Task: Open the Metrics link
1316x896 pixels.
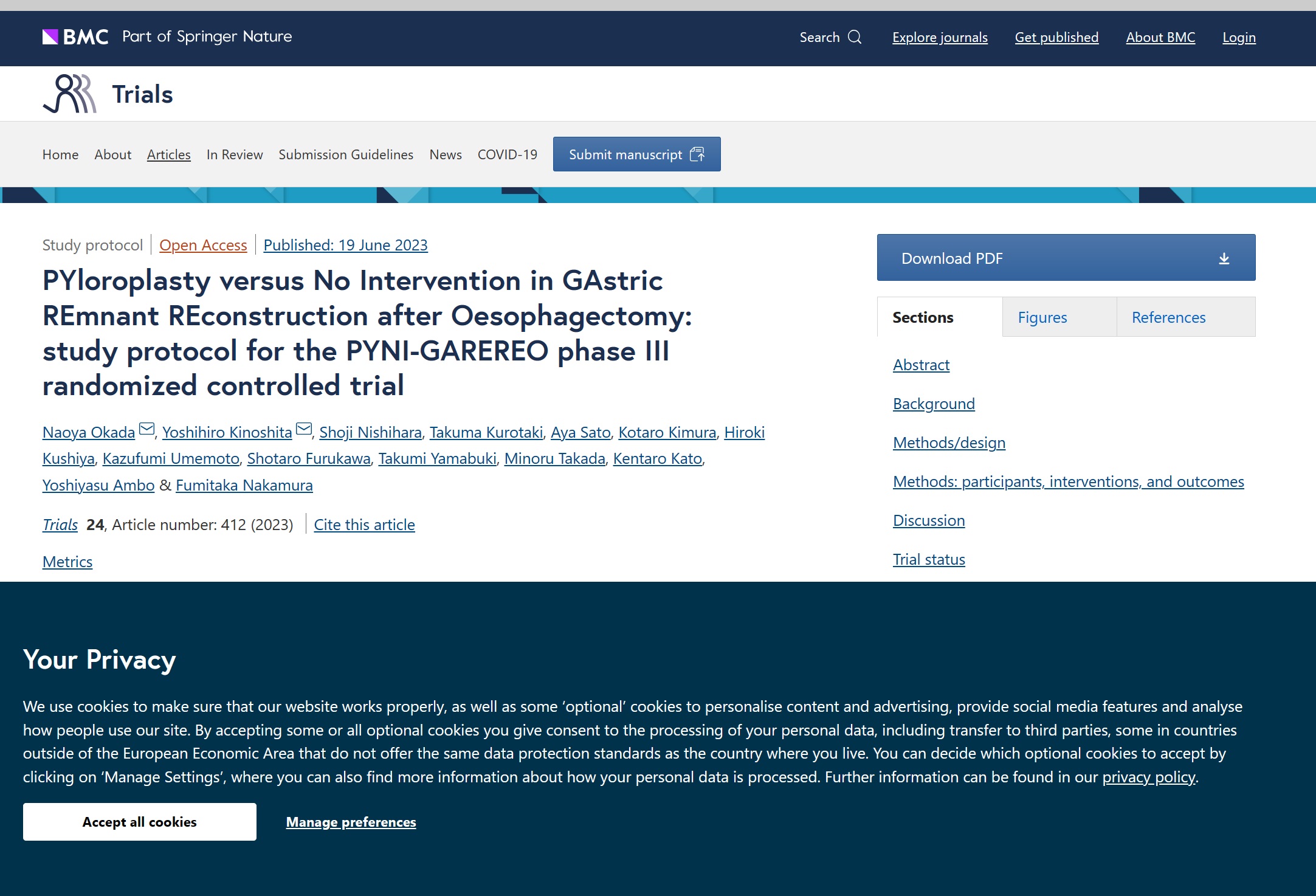Action: [x=67, y=562]
